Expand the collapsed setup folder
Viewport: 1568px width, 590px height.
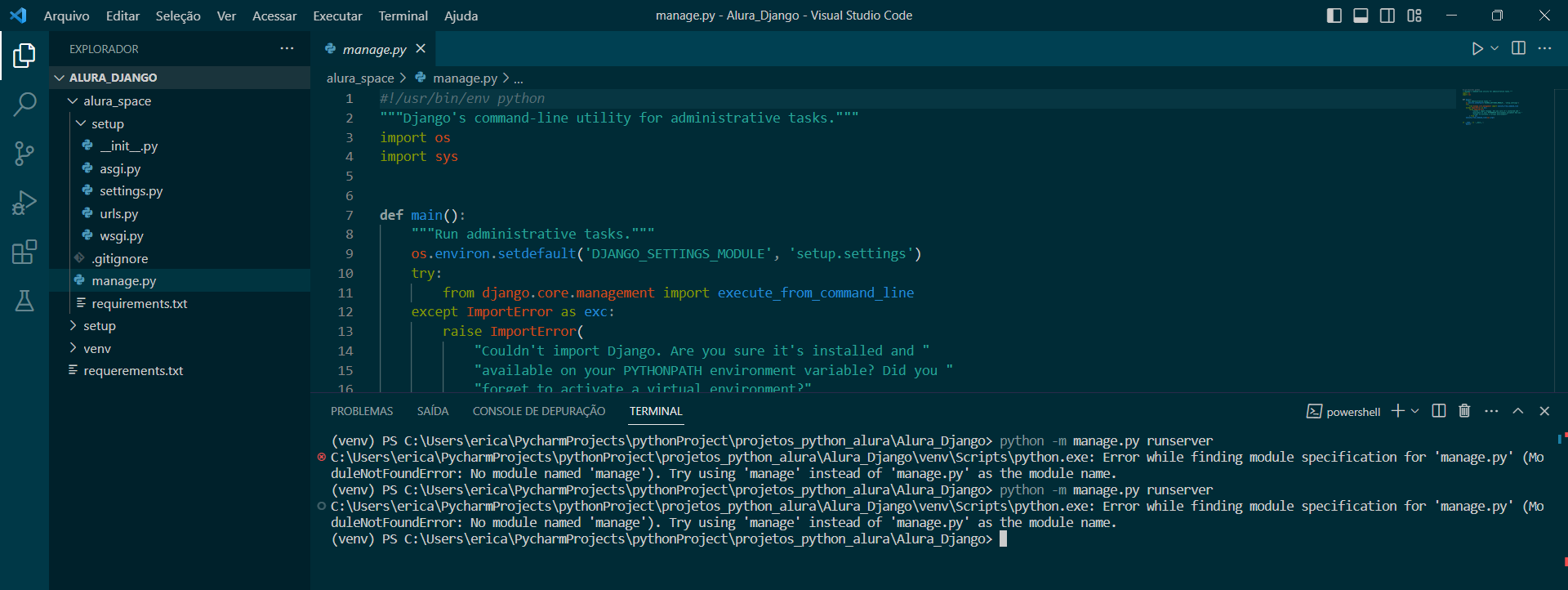[x=180, y=325]
